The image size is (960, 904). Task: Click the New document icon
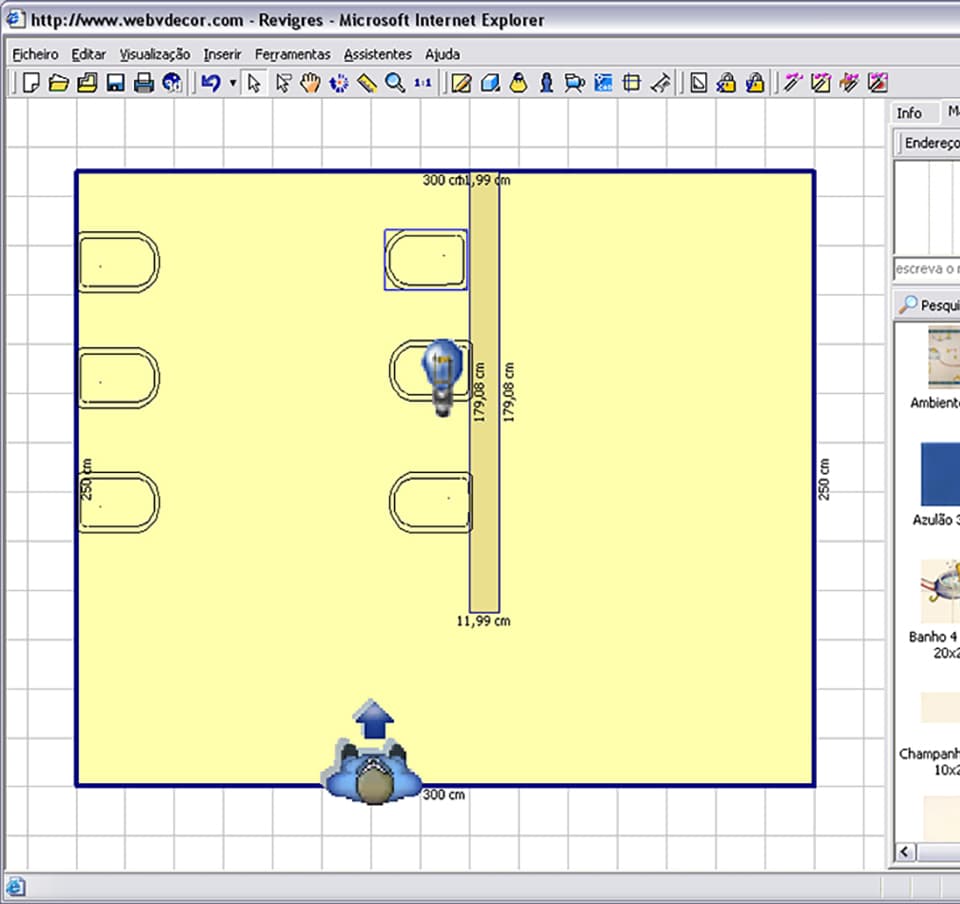coord(31,83)
